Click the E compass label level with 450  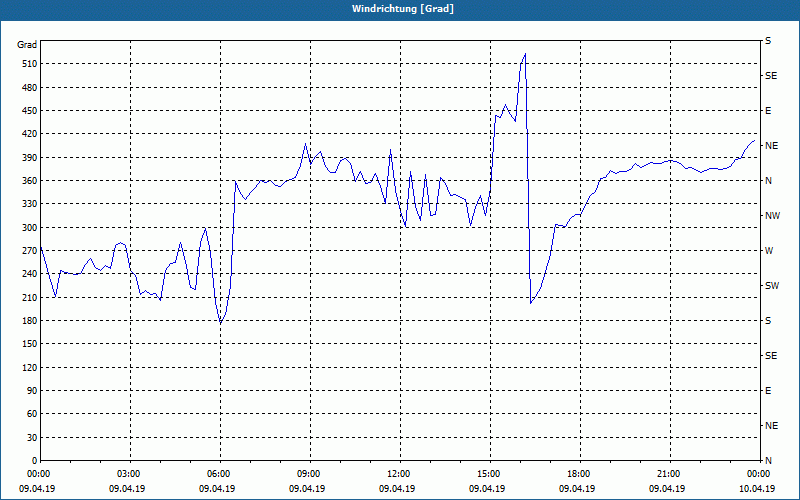point(768,111)
